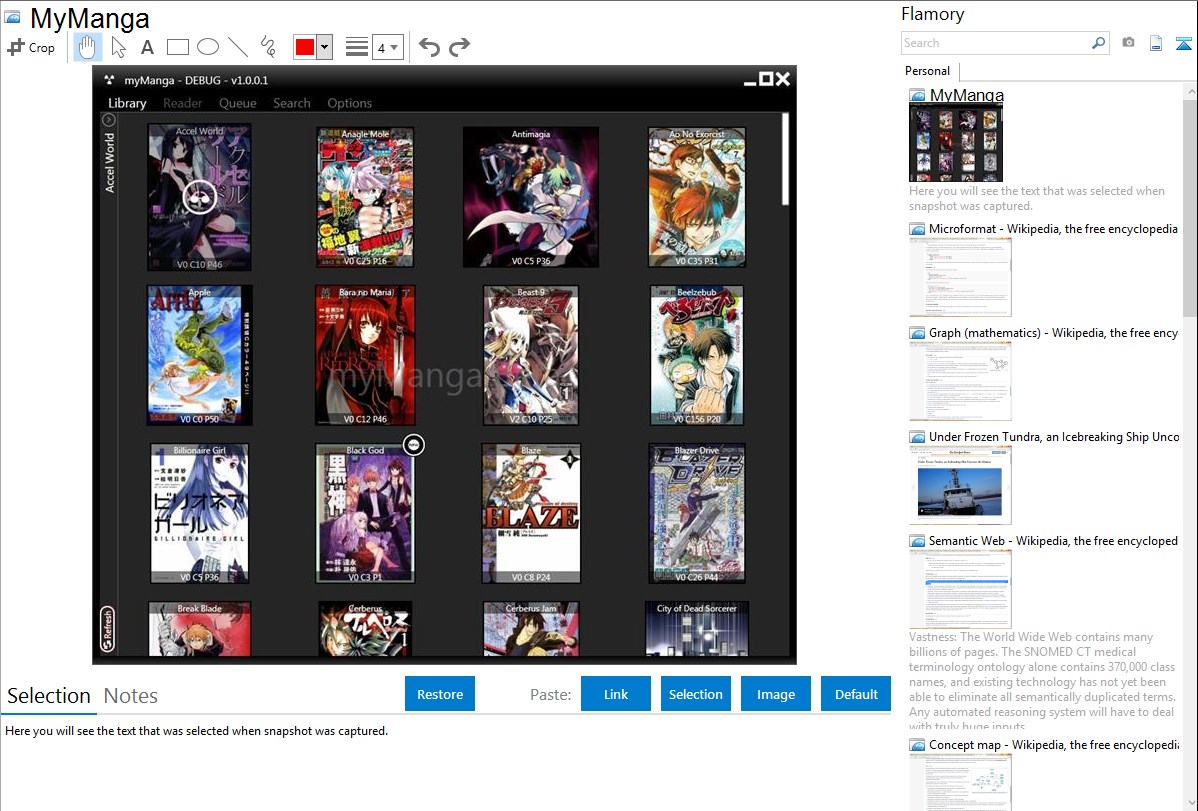Undo the last annotation
This screenshot has width=1198, height=811.
click(429, 47)
